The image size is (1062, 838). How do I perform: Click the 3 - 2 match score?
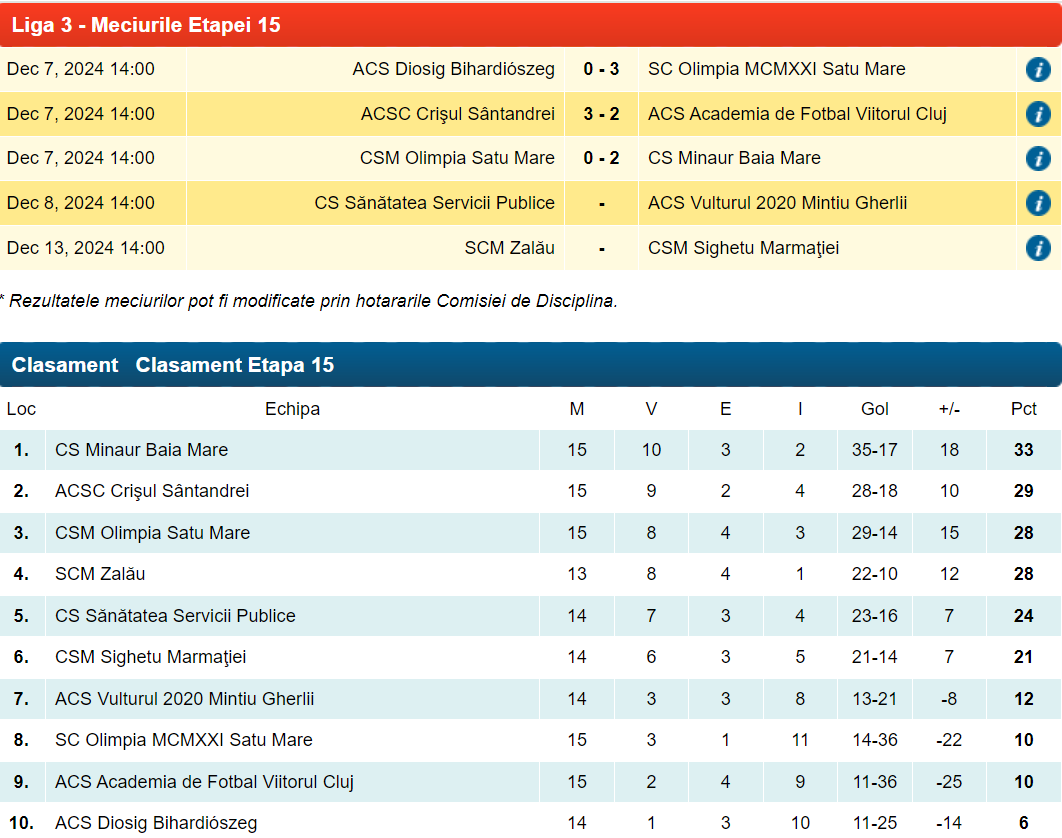pyautogui.click(x=601, y=114)
